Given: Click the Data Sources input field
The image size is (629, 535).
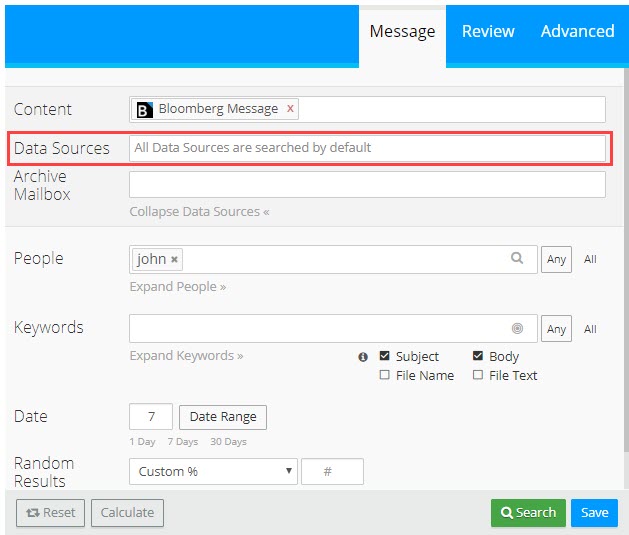Looking at the screenshot, I should coord(367,148).
